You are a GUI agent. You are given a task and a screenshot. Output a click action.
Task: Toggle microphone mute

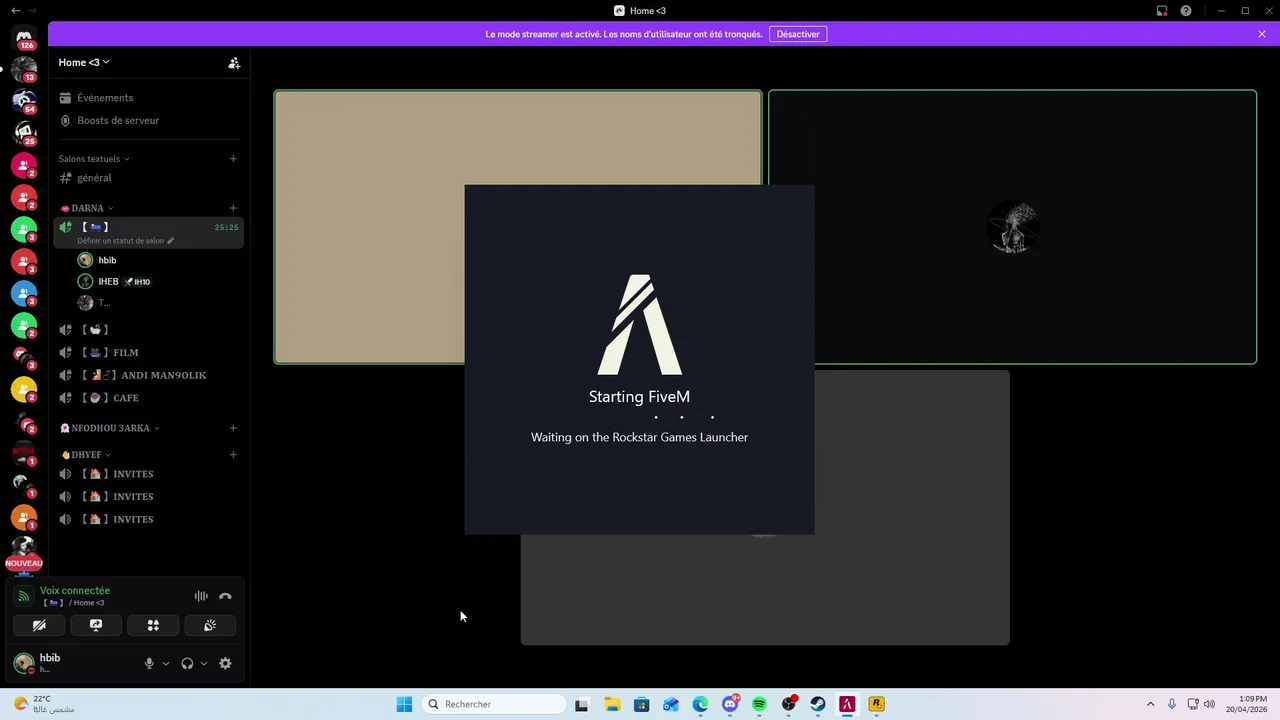pos(149,663)
